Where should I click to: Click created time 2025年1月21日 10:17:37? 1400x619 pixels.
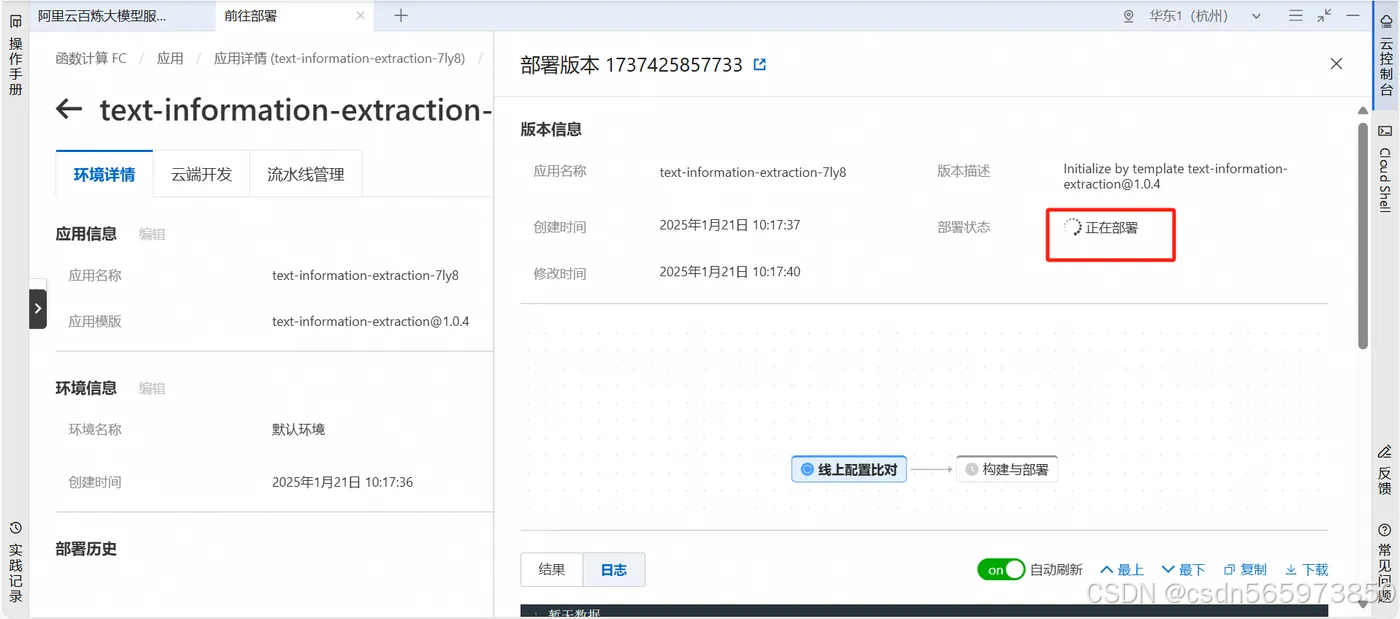[x=730, y=225]
